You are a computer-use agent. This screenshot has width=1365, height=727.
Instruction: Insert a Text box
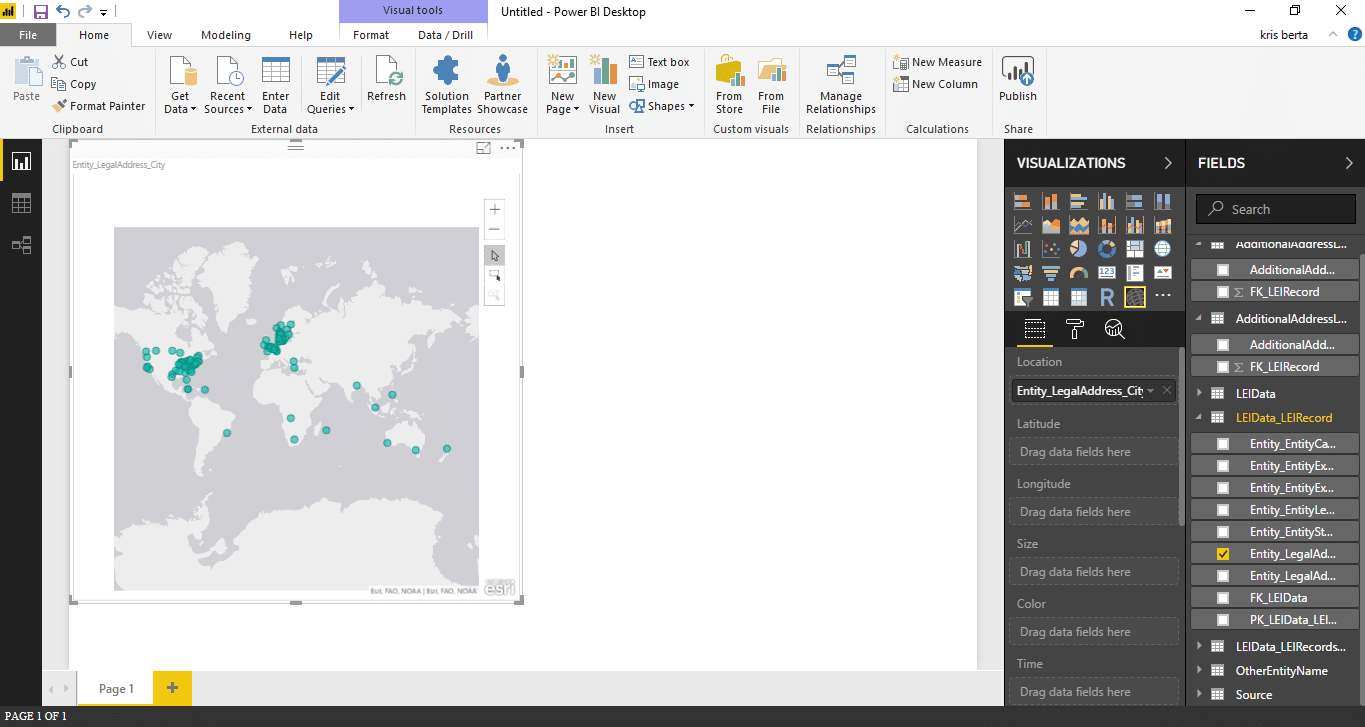[x=660, y=62]
